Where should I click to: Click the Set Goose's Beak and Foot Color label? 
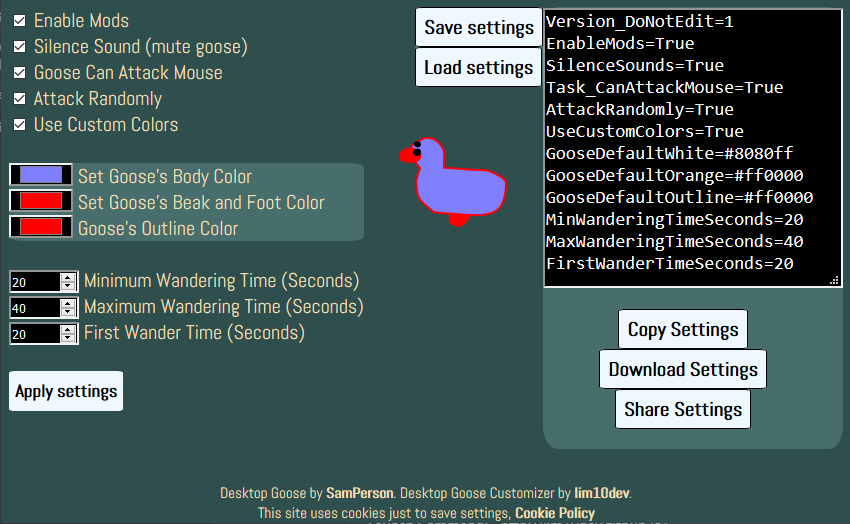click(201, 203)
